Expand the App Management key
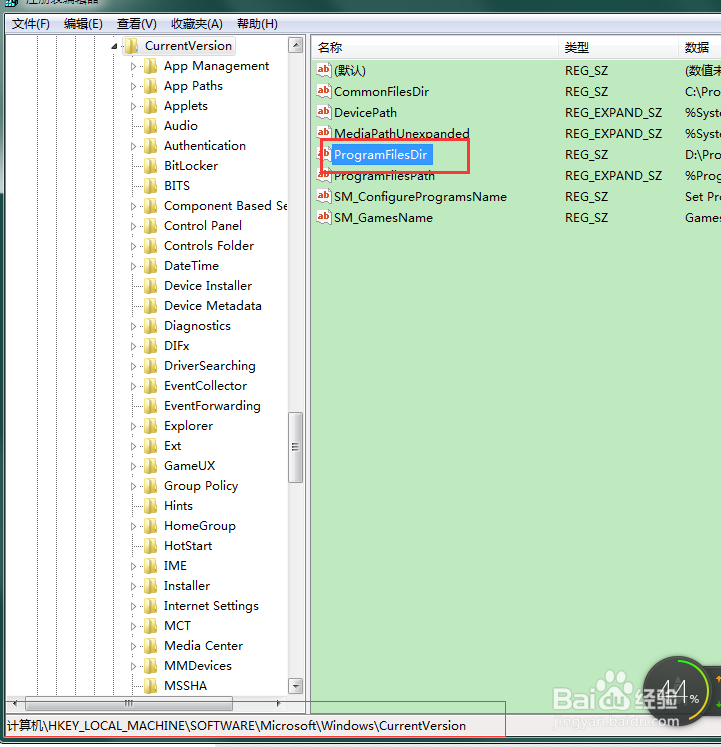 [x=133, y=66]
